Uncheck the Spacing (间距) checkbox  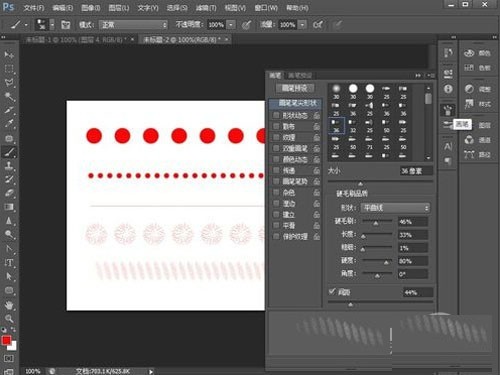pos(332,292)
